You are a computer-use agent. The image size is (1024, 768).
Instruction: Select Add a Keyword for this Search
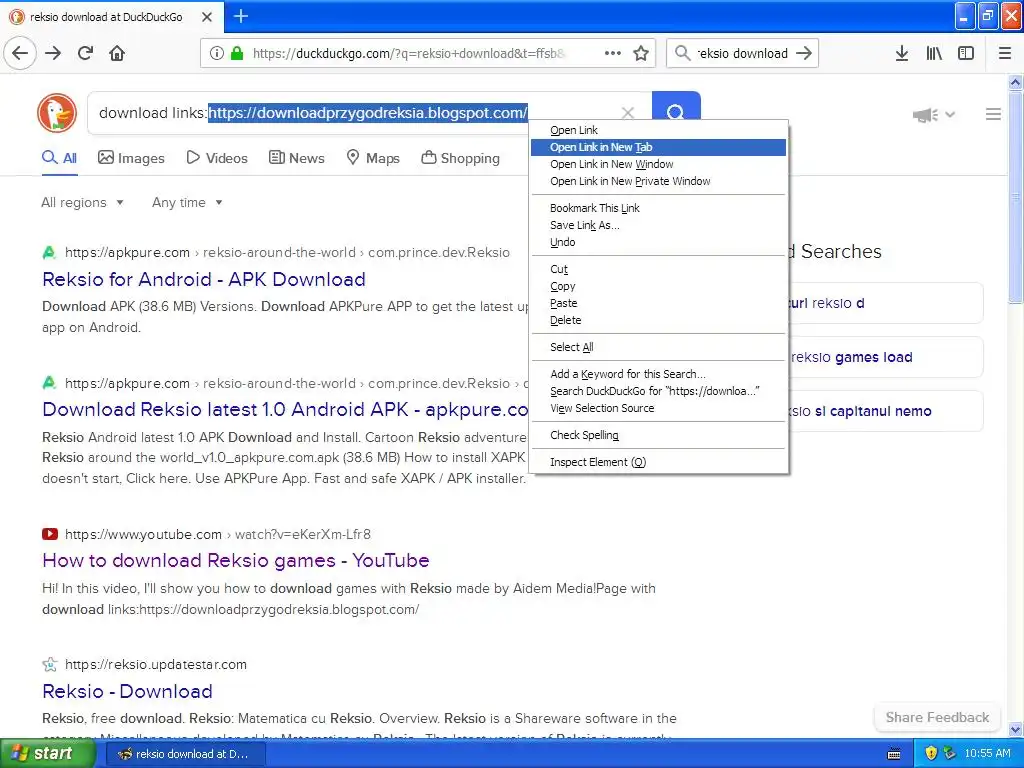658,374
